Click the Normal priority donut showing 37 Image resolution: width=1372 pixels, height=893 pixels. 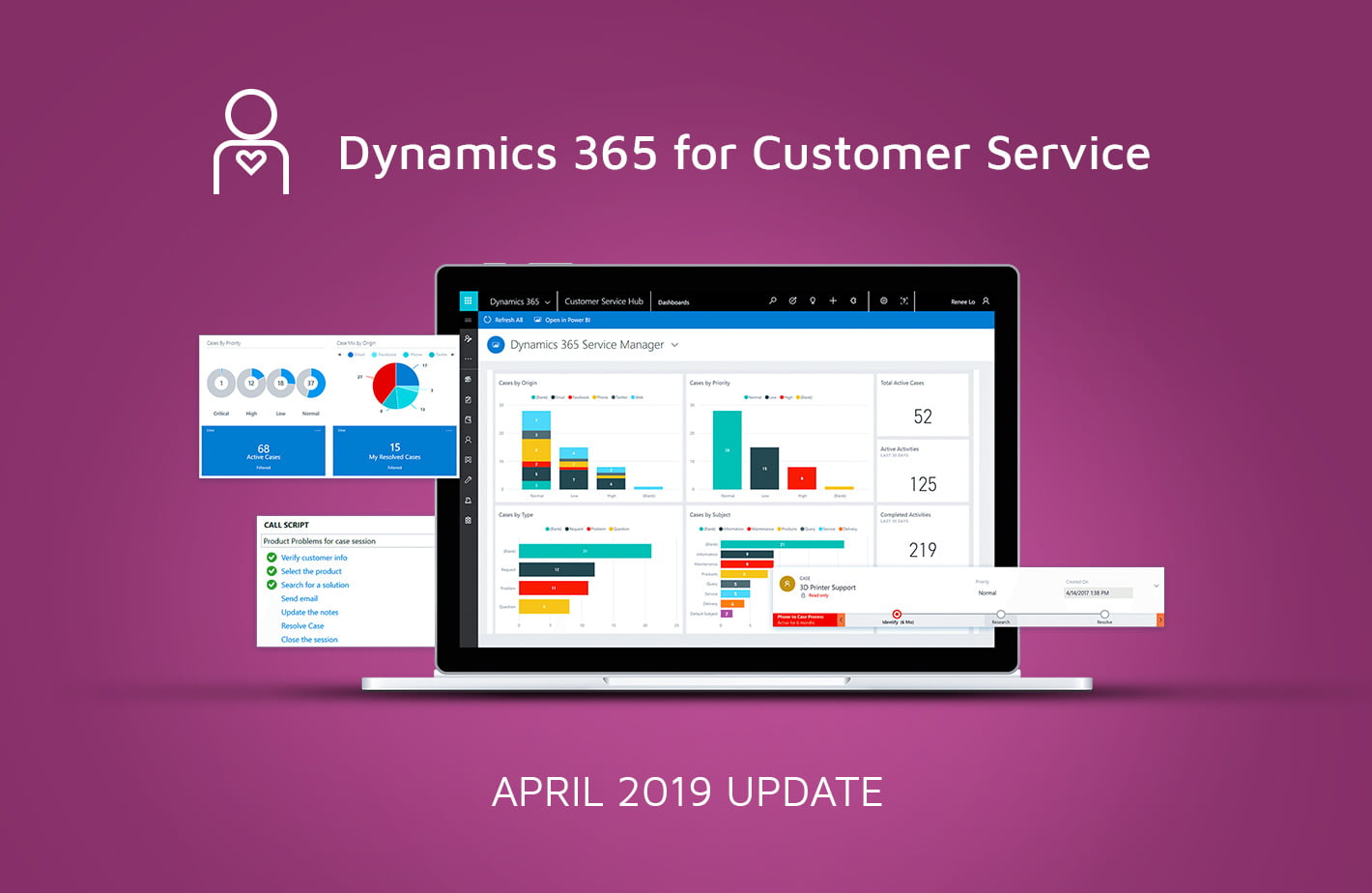point(310,383)
